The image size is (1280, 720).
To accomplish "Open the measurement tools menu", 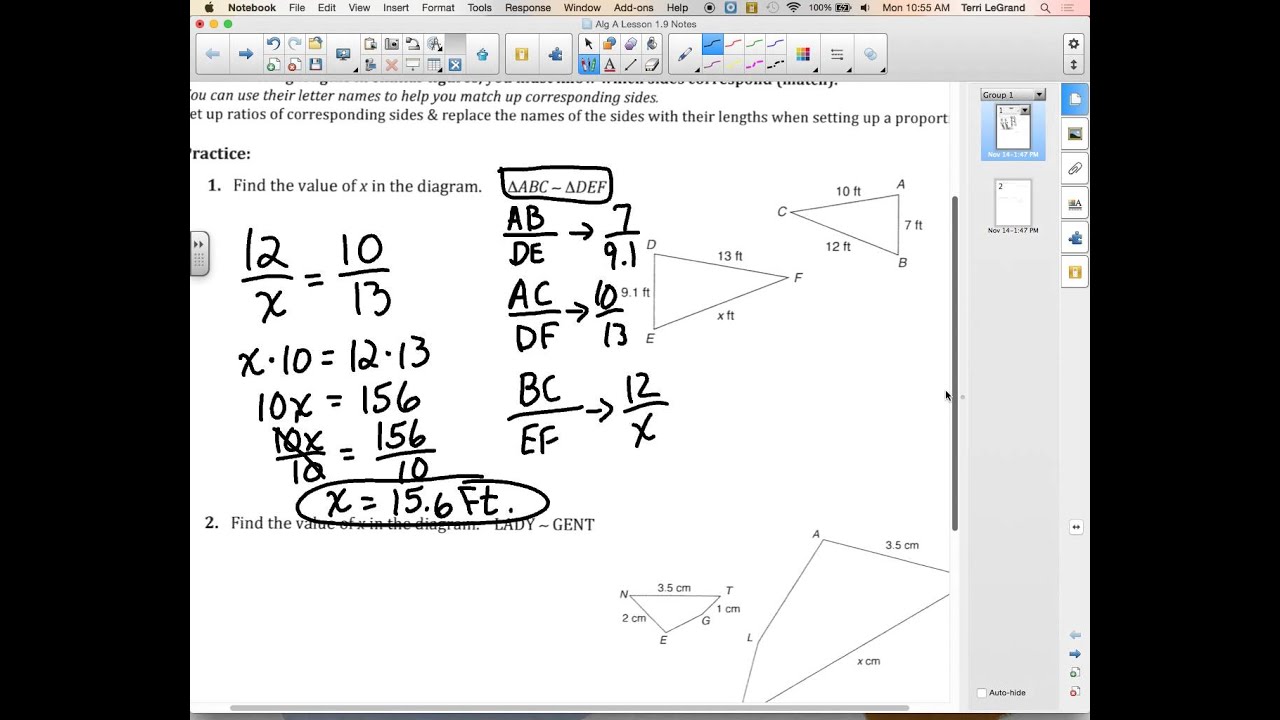I will click(x=434, y=44).
